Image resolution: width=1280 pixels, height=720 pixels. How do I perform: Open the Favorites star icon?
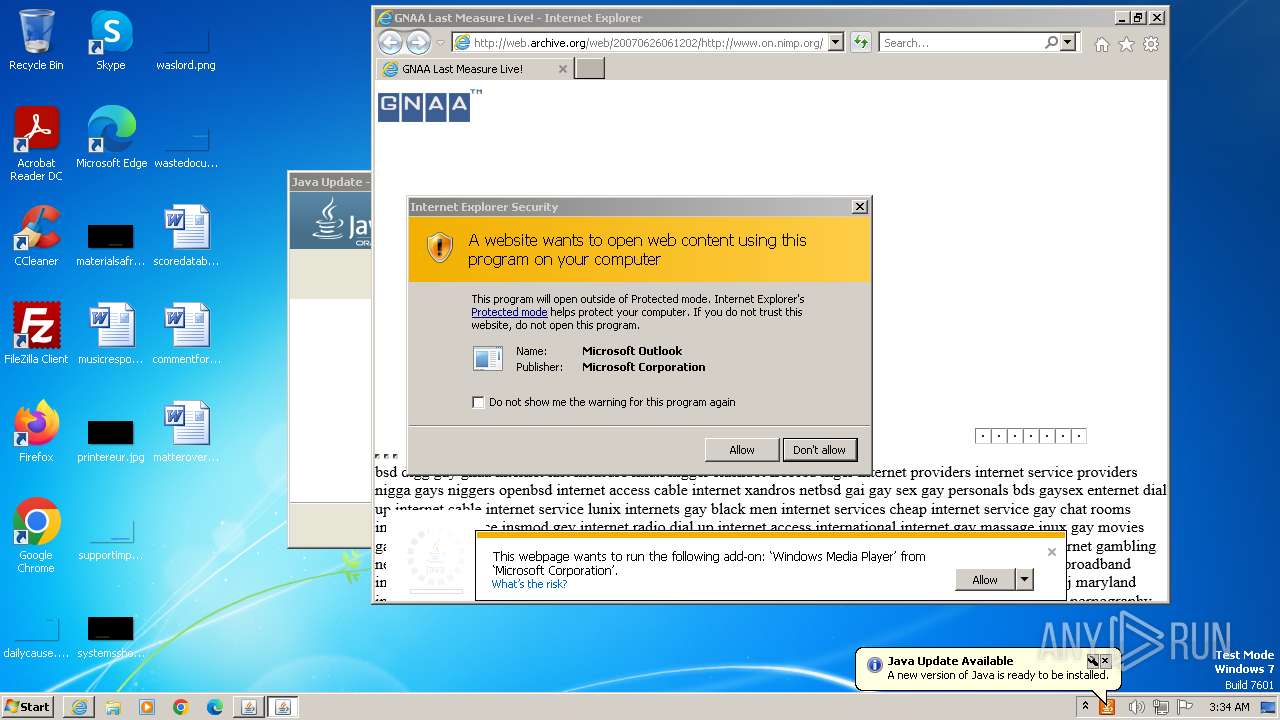coord(1126,44)
